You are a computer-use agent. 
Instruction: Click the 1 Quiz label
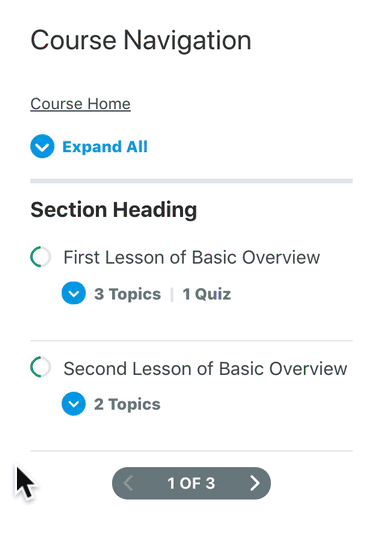207,294
